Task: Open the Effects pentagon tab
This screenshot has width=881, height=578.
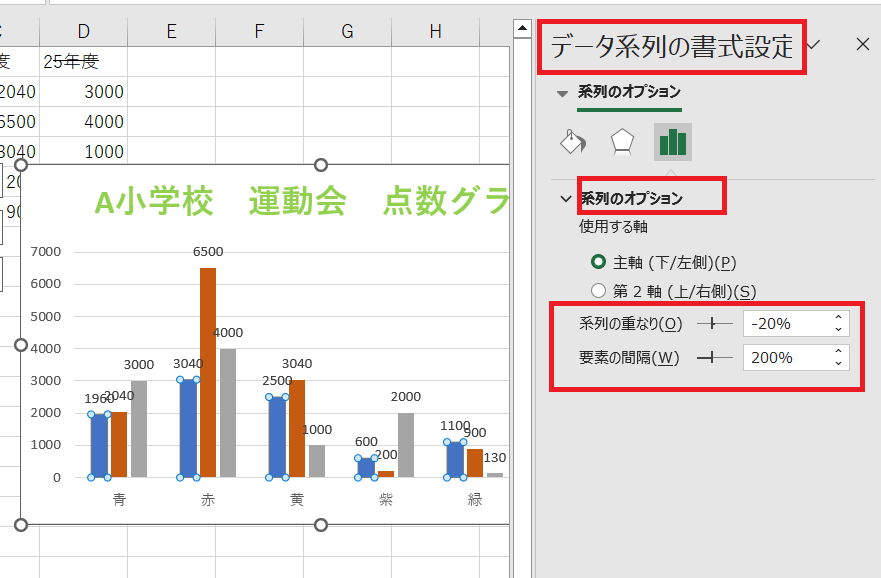Action: [623, 142]
